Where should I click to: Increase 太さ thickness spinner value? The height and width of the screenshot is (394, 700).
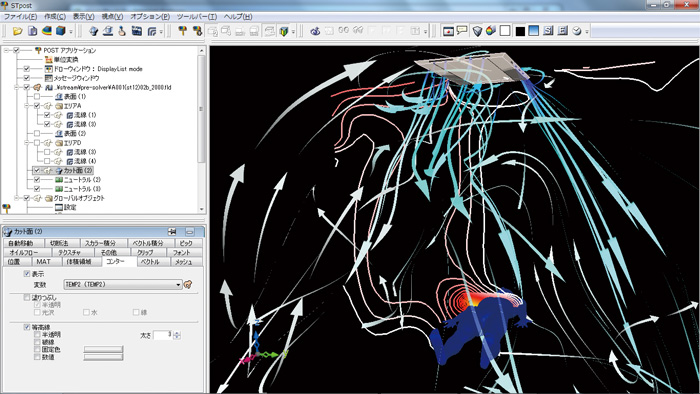(177, 333)
